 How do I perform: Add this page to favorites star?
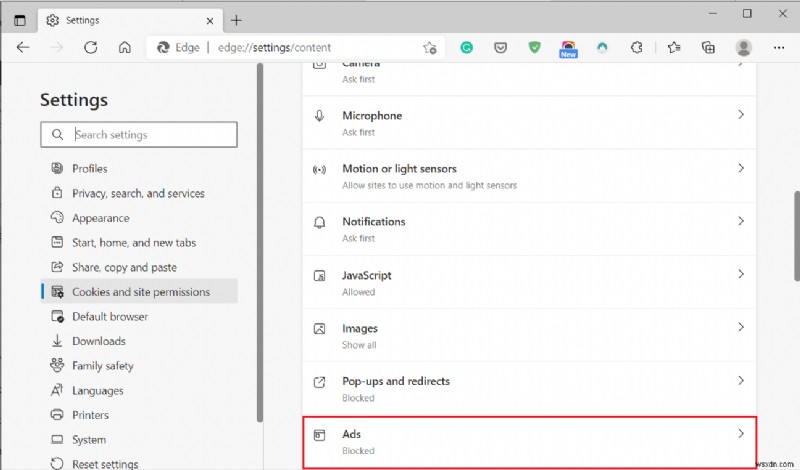pyautogui.click(x=430, y=47)
